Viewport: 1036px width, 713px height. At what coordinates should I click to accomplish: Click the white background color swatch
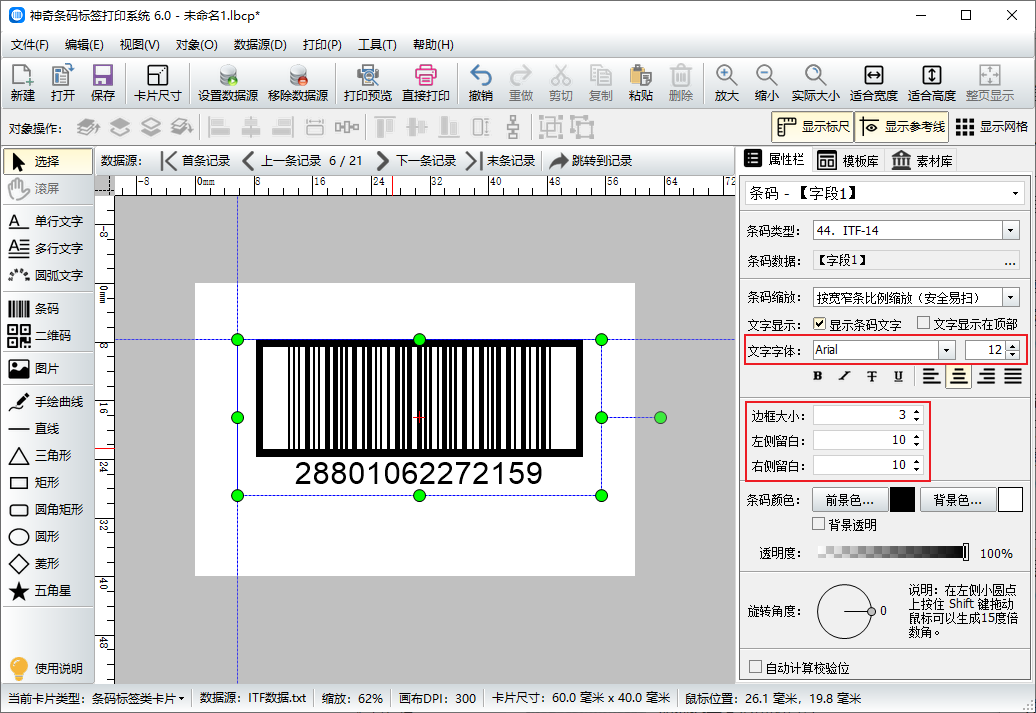click(x=1010, y=500)
